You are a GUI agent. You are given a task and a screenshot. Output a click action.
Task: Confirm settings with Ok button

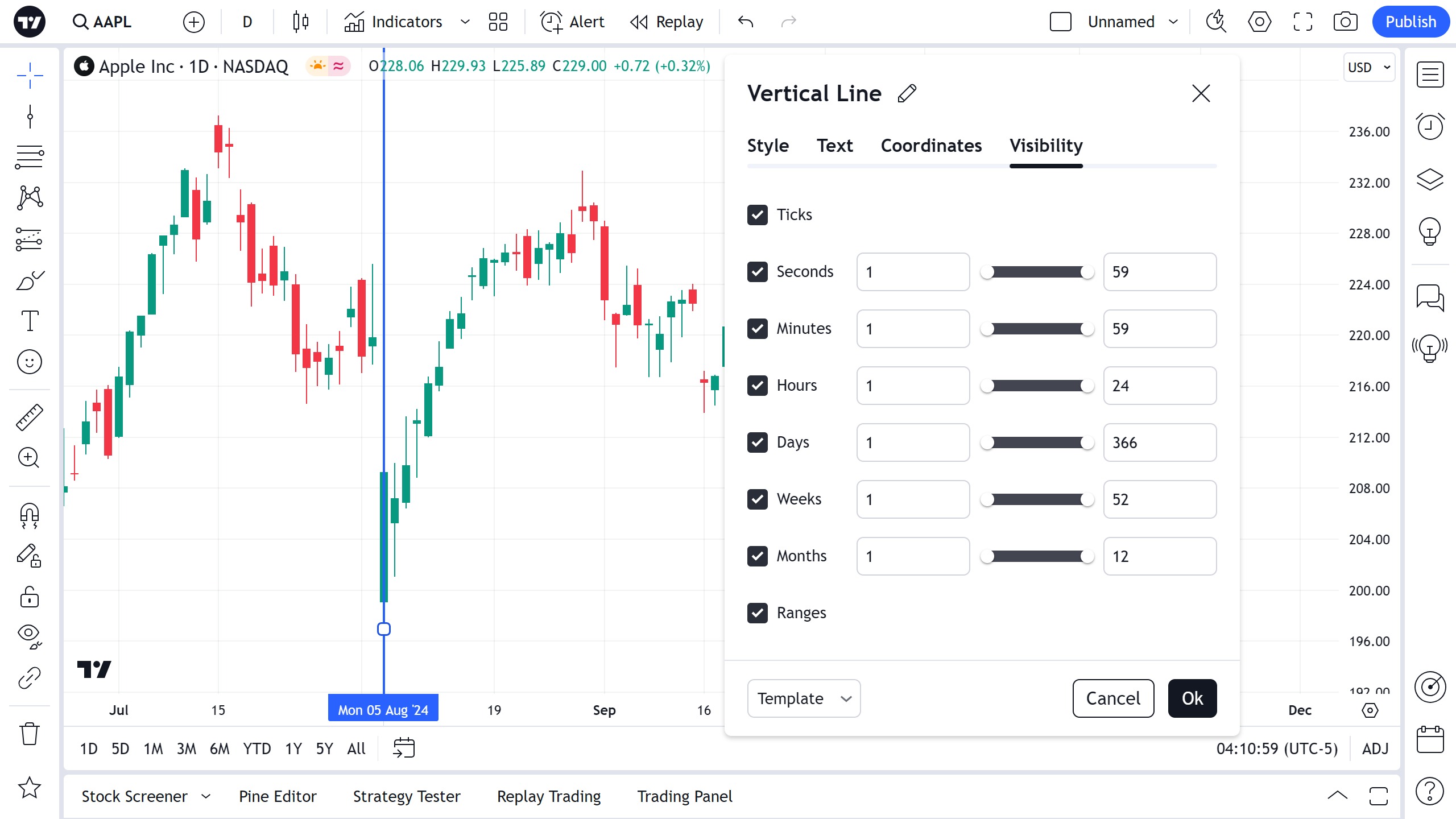click(1192, 698)
